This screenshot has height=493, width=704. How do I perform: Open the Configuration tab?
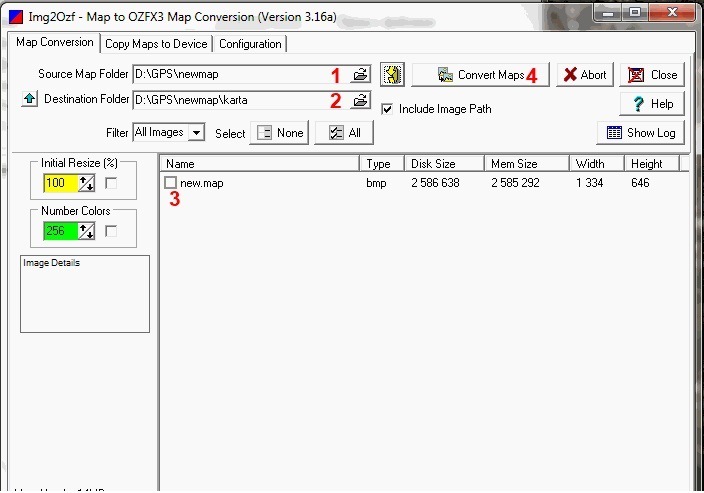[250, 44]
